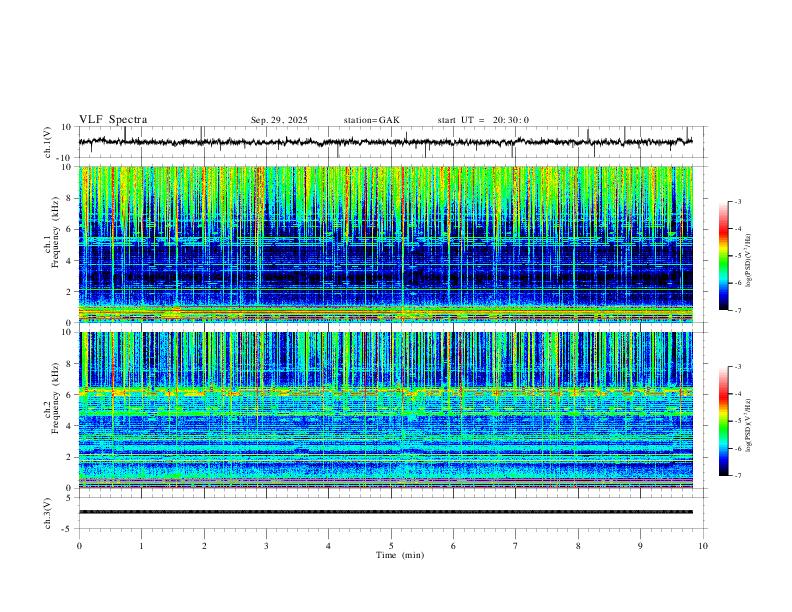Click the ch.1 spectrogram panel

click(x=386, y=244)
